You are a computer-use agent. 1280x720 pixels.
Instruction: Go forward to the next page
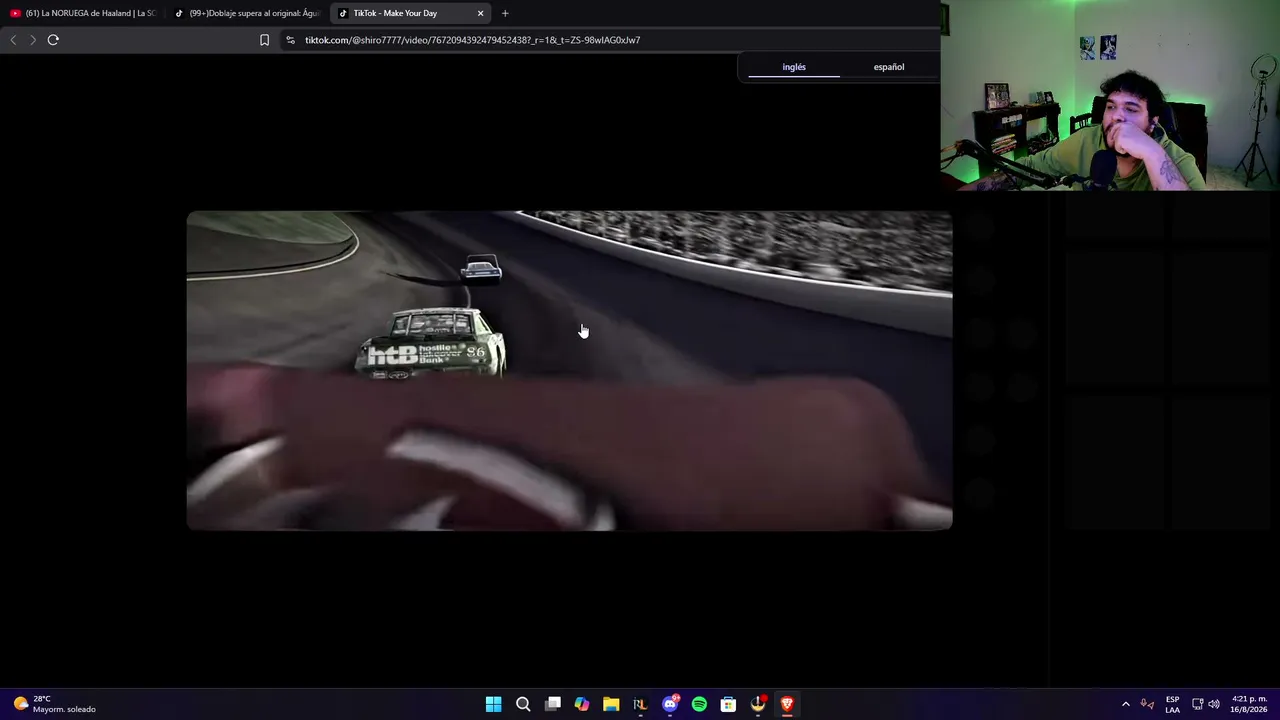[33, 40]
